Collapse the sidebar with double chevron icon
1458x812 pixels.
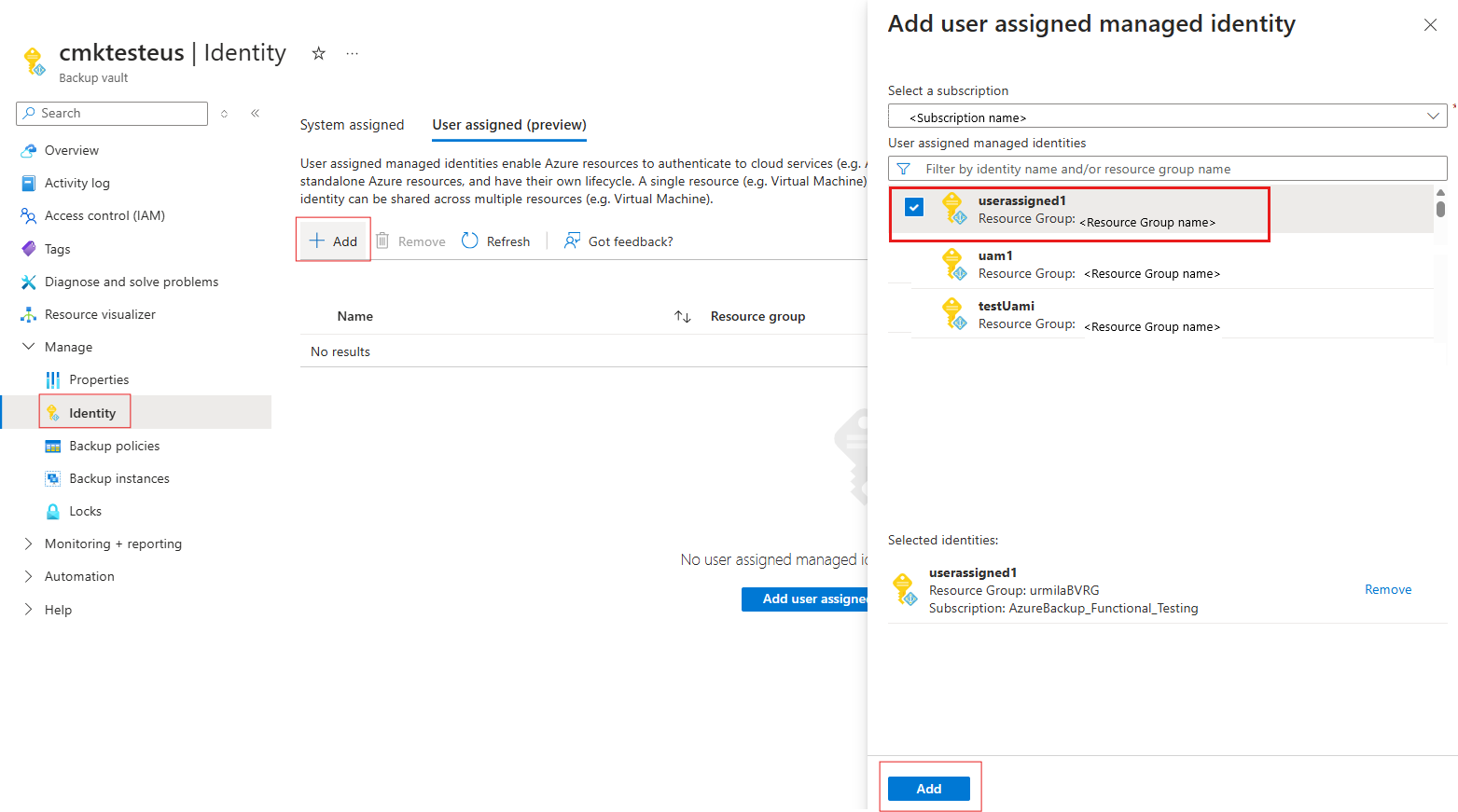click(x=255, y=113)
